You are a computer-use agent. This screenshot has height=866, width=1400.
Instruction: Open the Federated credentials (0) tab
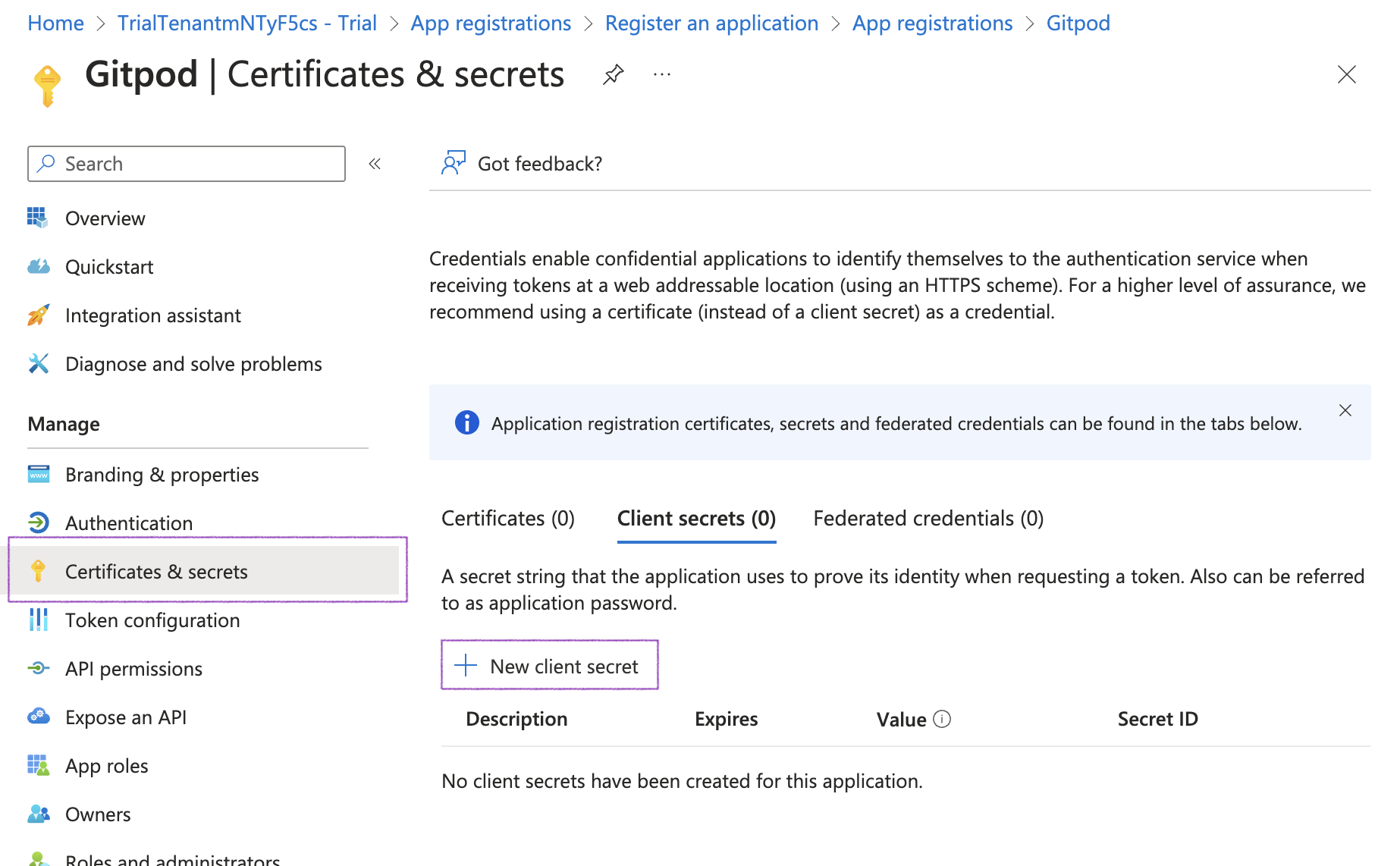coord(928,519)
